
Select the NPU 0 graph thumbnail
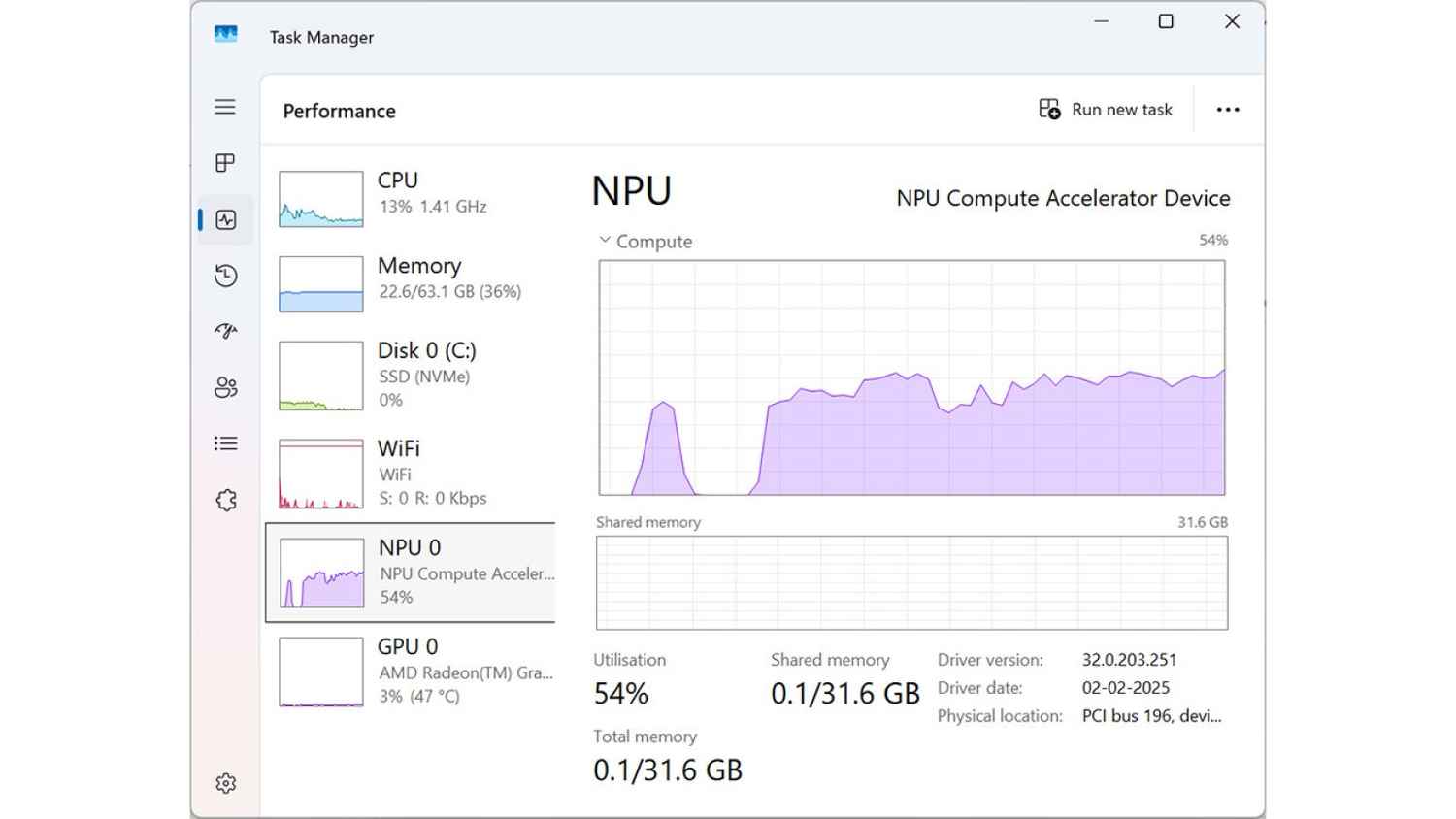tap(321, 573)
